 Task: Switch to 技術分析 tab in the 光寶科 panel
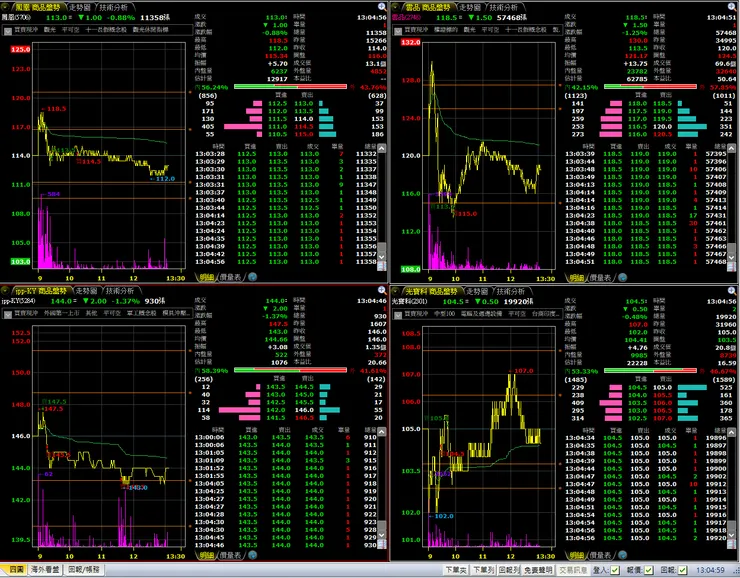pyautogui.click(x=511, y=291)
